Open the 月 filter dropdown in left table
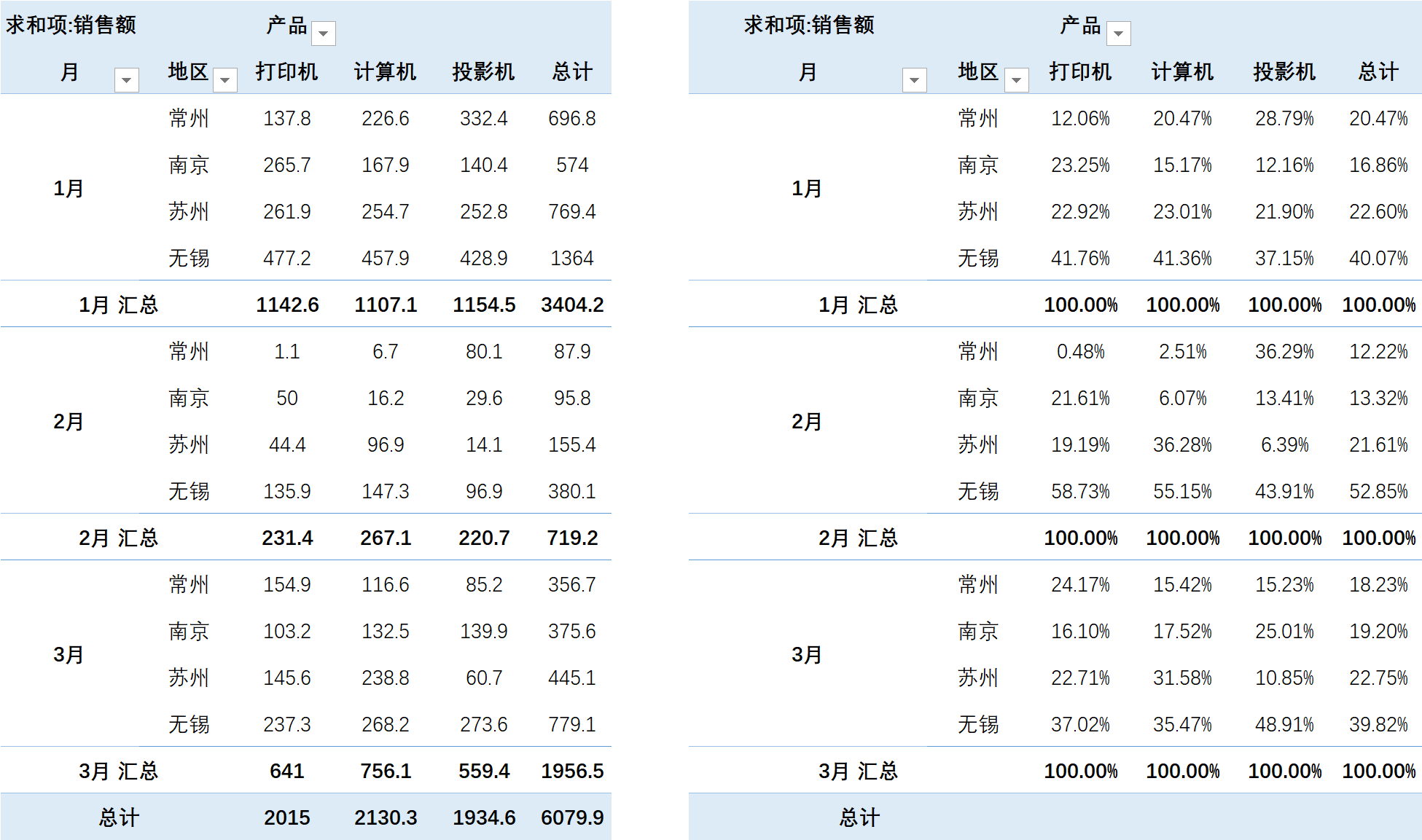Screen dimensions: 1422x840 127,79
